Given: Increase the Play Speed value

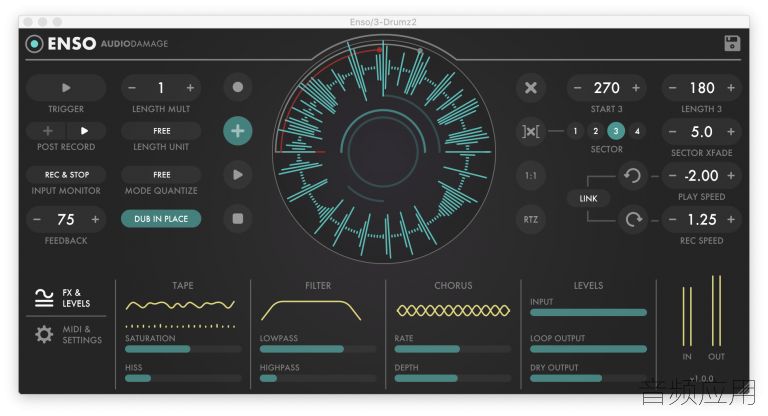Looking at the screenshot, I should click(x=731, y=175).
